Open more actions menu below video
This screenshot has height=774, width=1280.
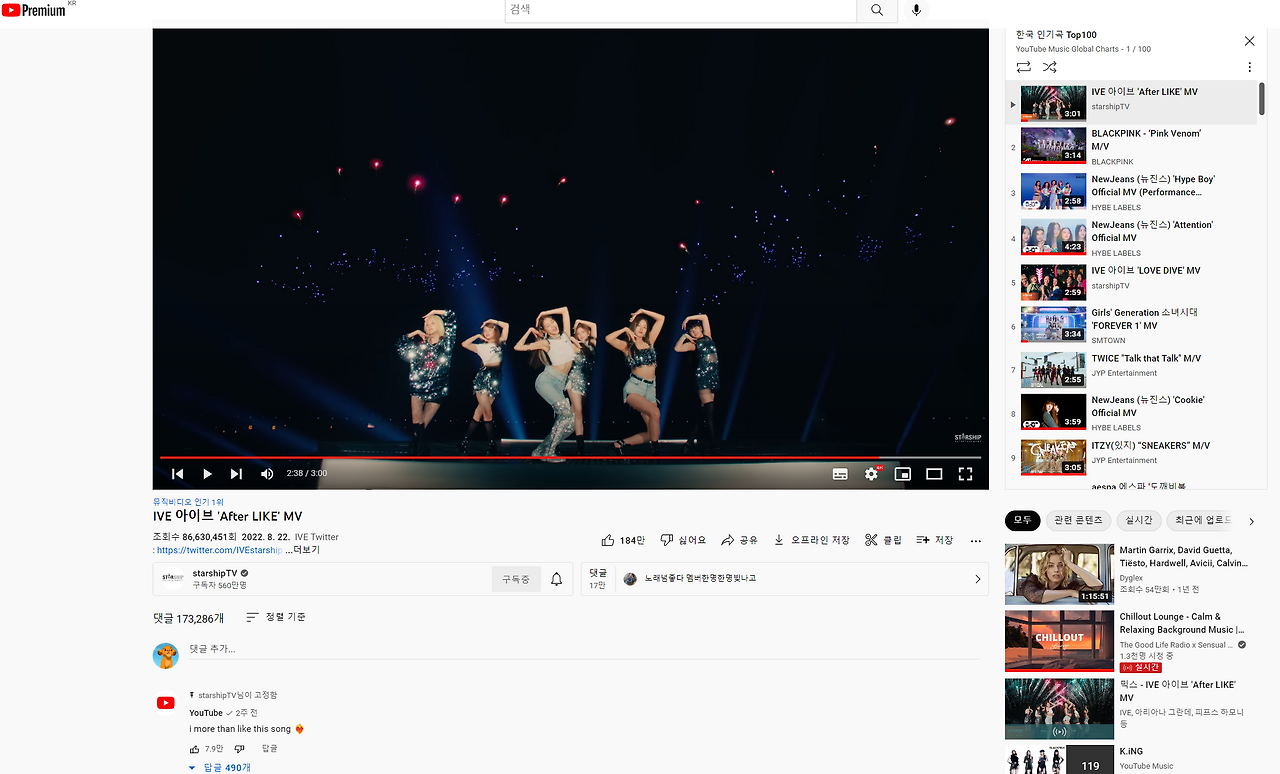pyautogui.click(x=976, y=540)
